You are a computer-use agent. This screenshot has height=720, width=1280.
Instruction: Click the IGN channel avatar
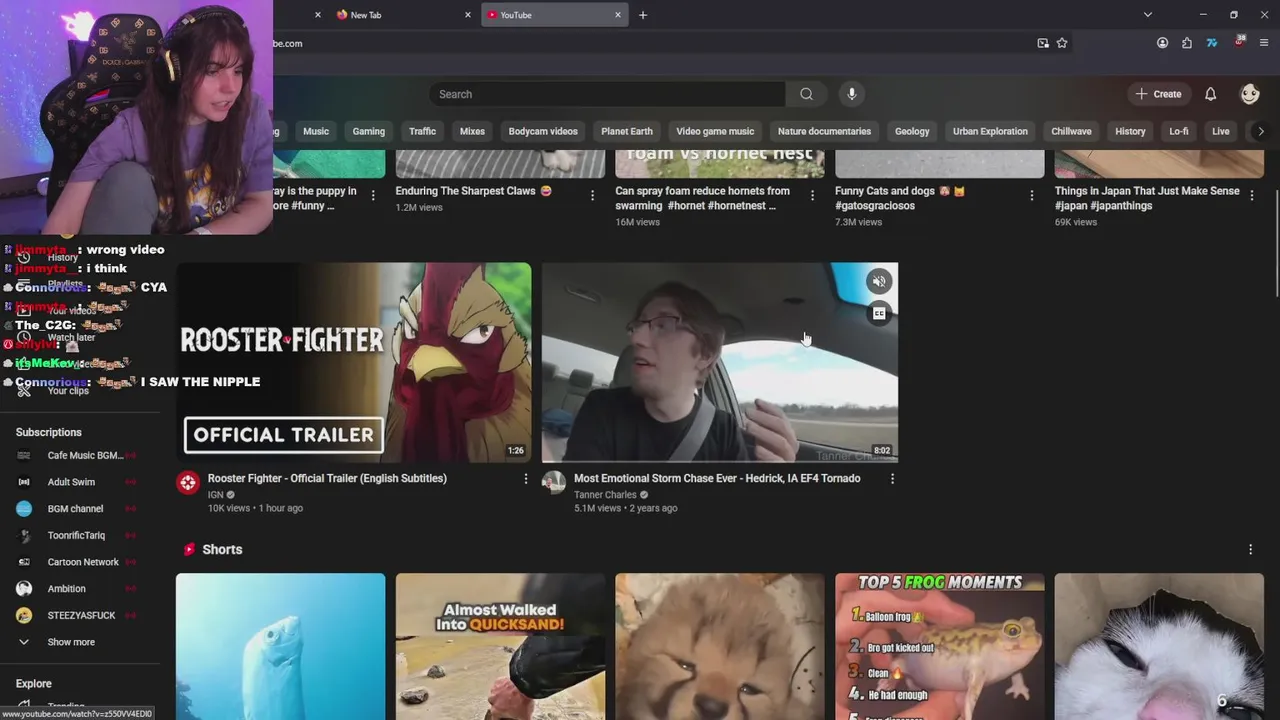click(x=188, y=483)
